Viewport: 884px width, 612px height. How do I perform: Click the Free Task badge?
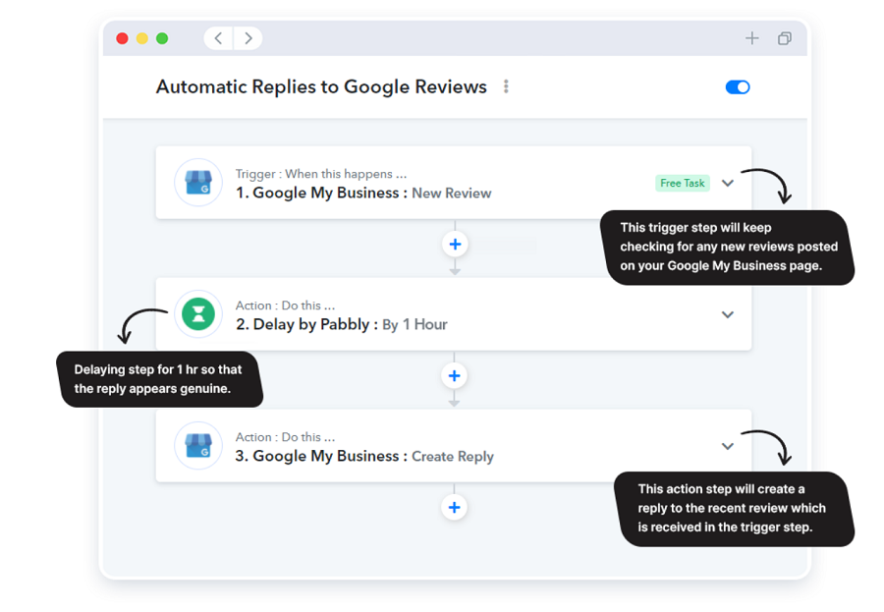[682, 183]
